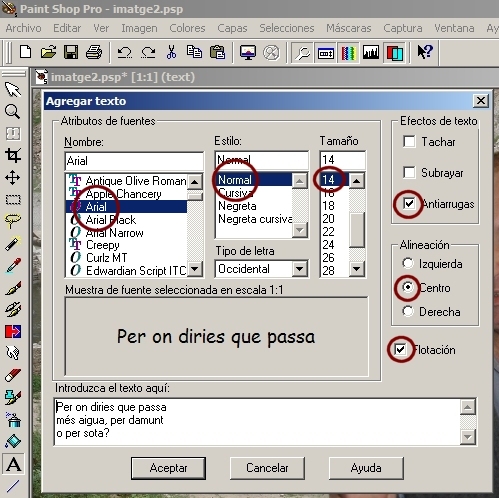
Task: Save the image with floppy disk icon
Action: pos(71,52)
